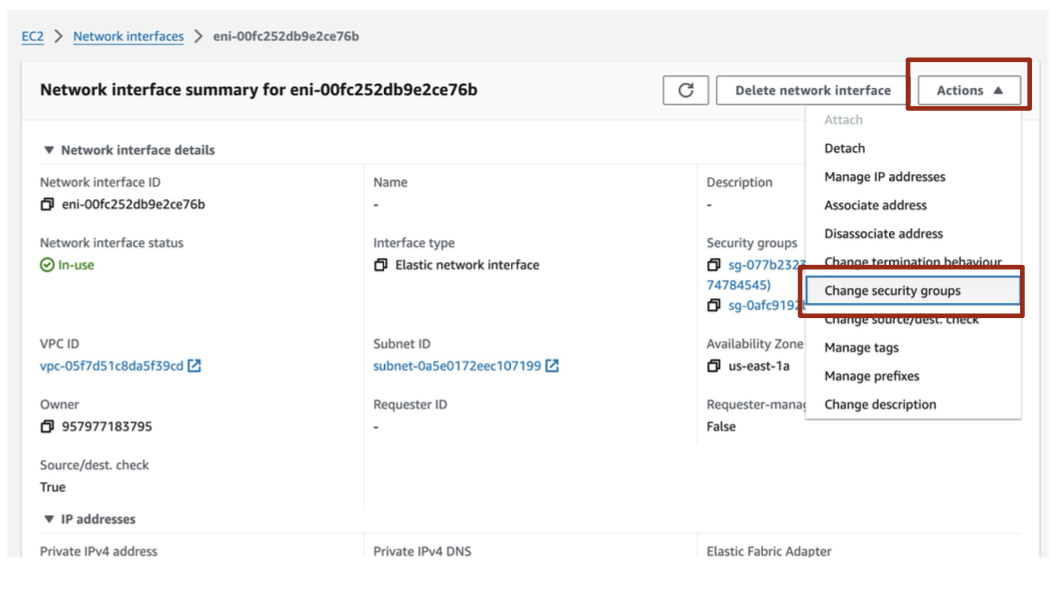Open vpc-05f7d51c8da5f39cd link
The height and width of the screenshot is (592, 1062).
click(x=111, y=366)
